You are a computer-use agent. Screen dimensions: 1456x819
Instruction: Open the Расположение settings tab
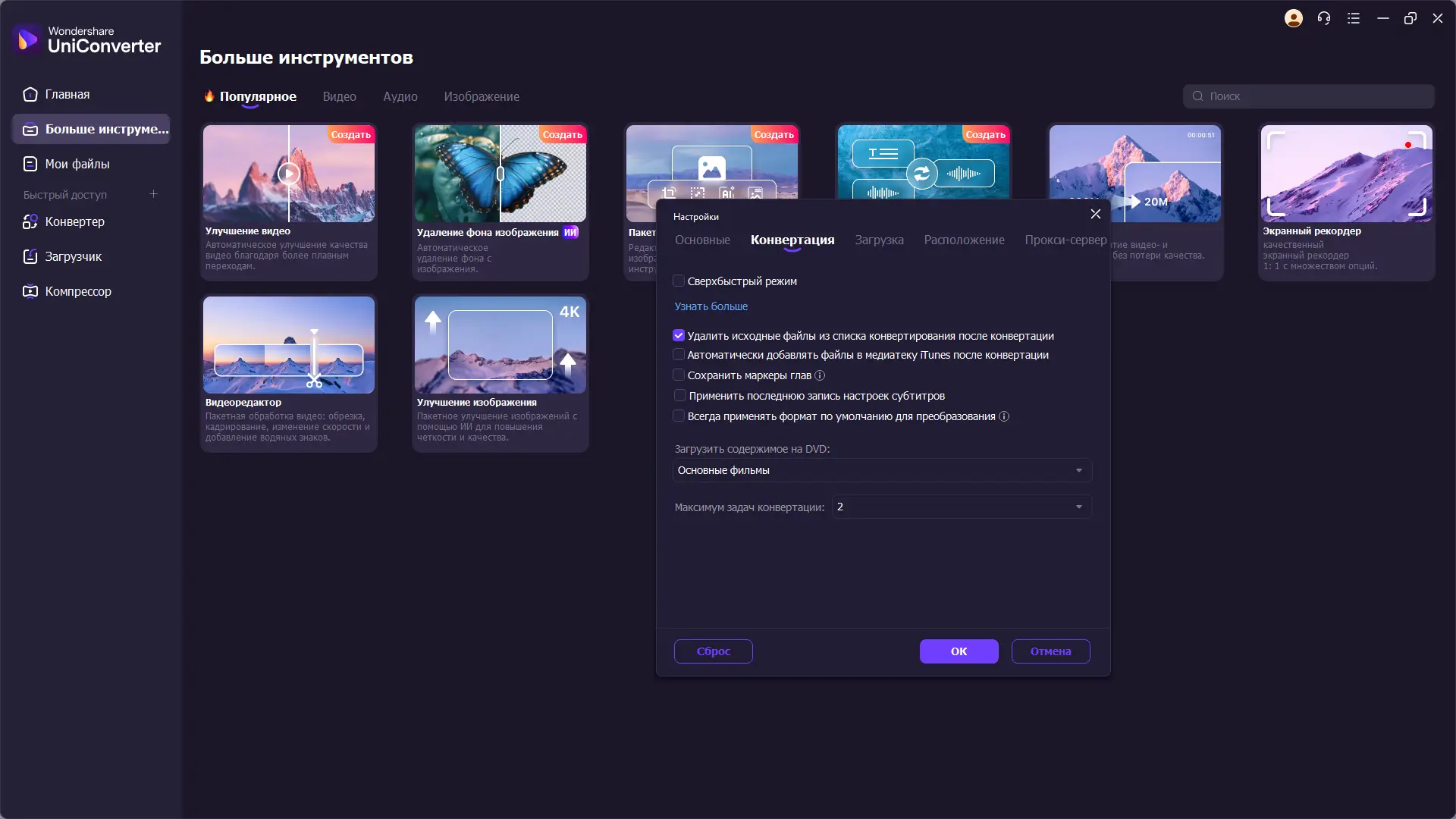(x=964, y=240)
